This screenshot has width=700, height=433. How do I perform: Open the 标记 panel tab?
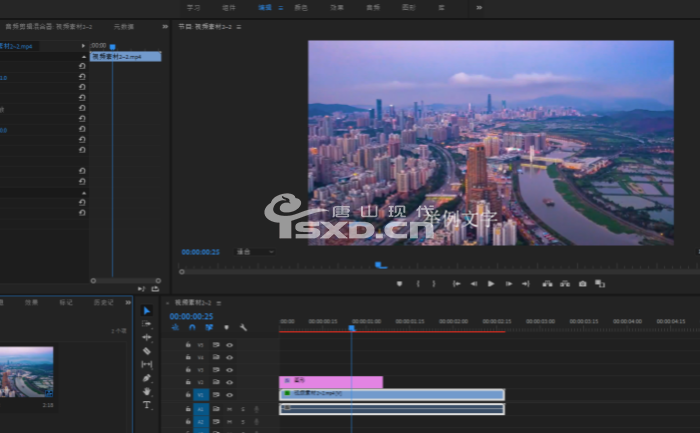66,302
